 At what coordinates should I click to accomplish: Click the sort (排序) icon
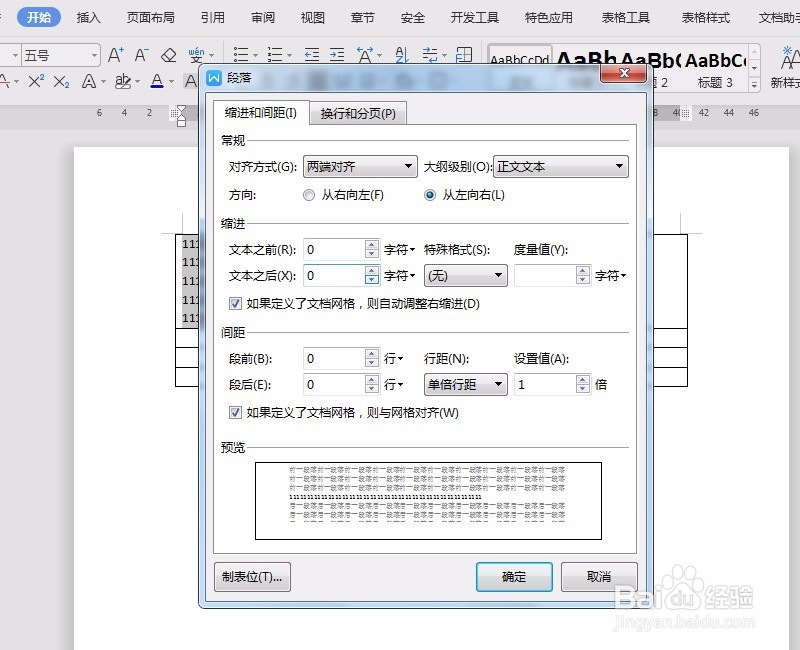point(402,55)
